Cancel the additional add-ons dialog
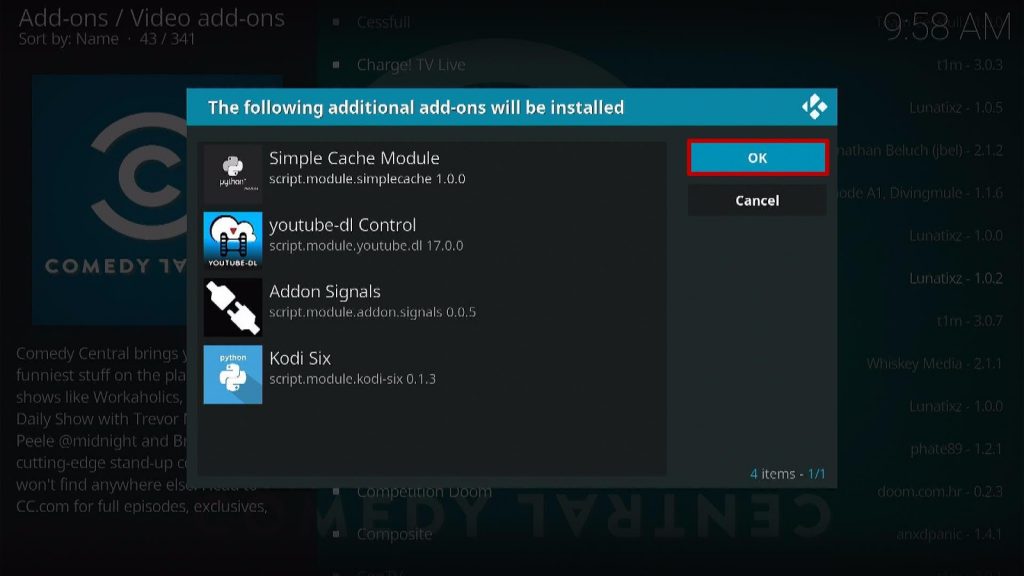Image resolution: width=1024 pixels, height=576 pixels. coord(758,200)
